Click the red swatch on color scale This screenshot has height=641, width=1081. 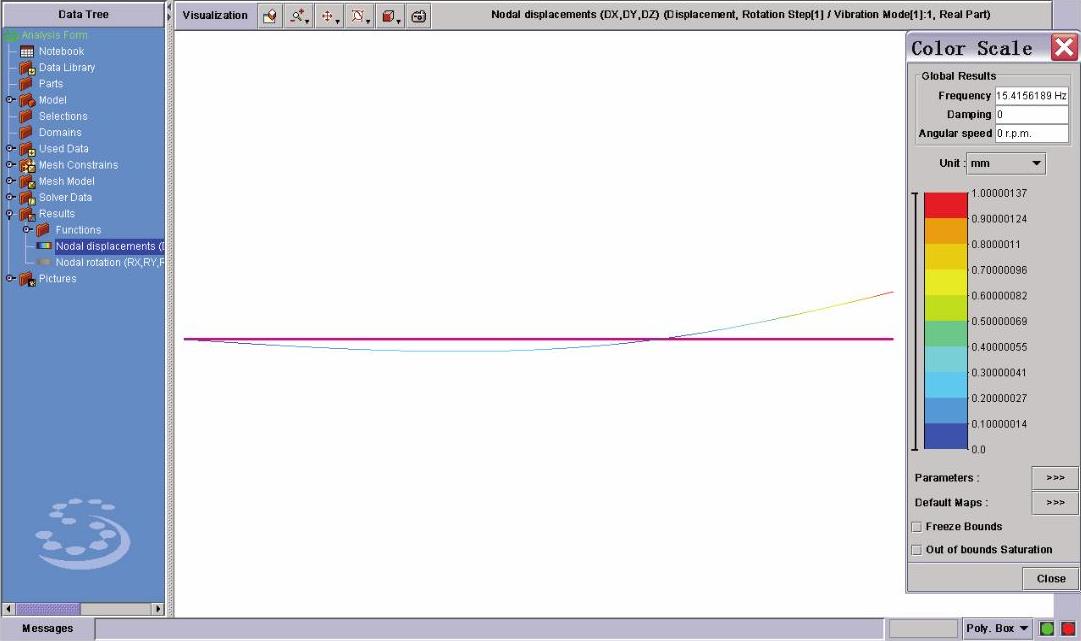point(945,205)
